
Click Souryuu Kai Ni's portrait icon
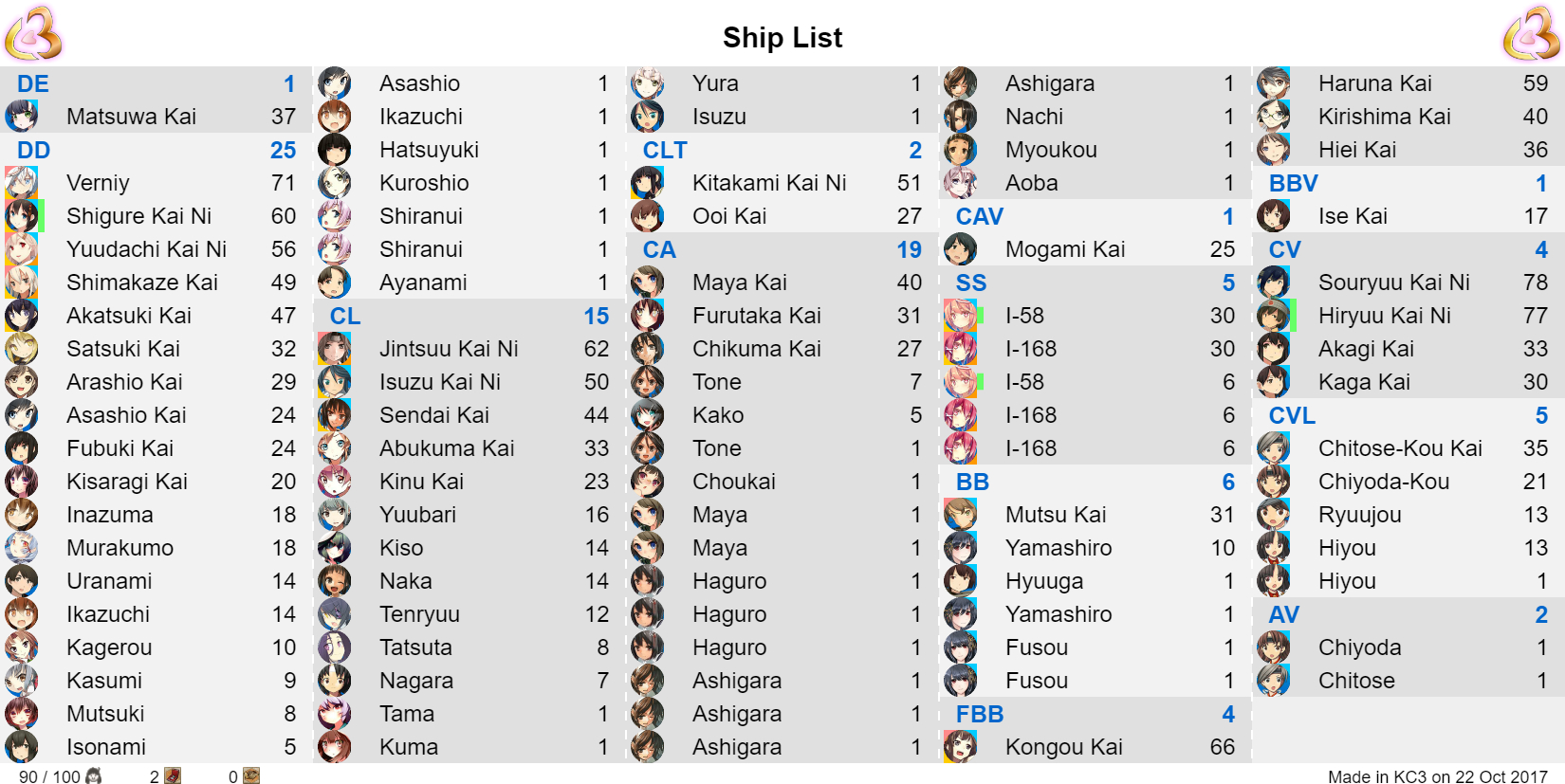pos(1274,283)
